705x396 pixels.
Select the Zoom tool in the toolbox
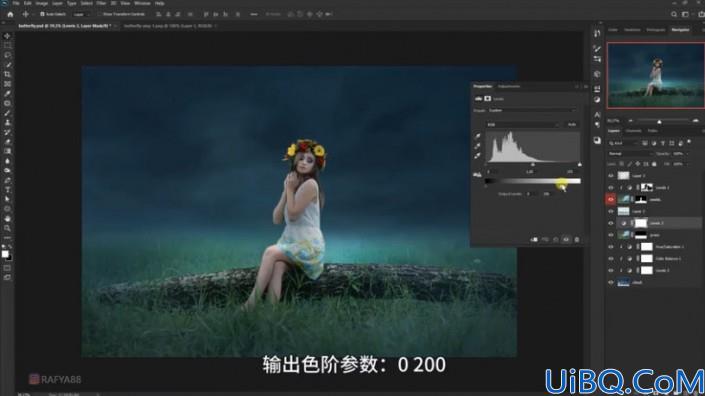click(x=7, y=228)
